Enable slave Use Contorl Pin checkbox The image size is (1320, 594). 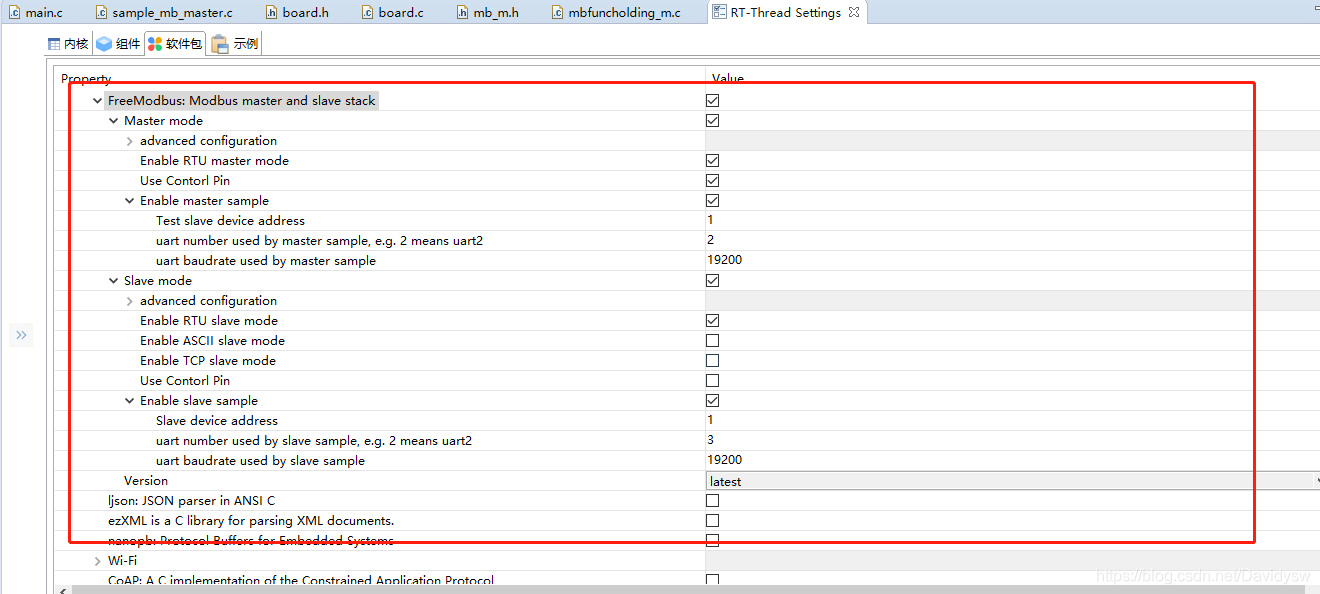coord(713,380)
